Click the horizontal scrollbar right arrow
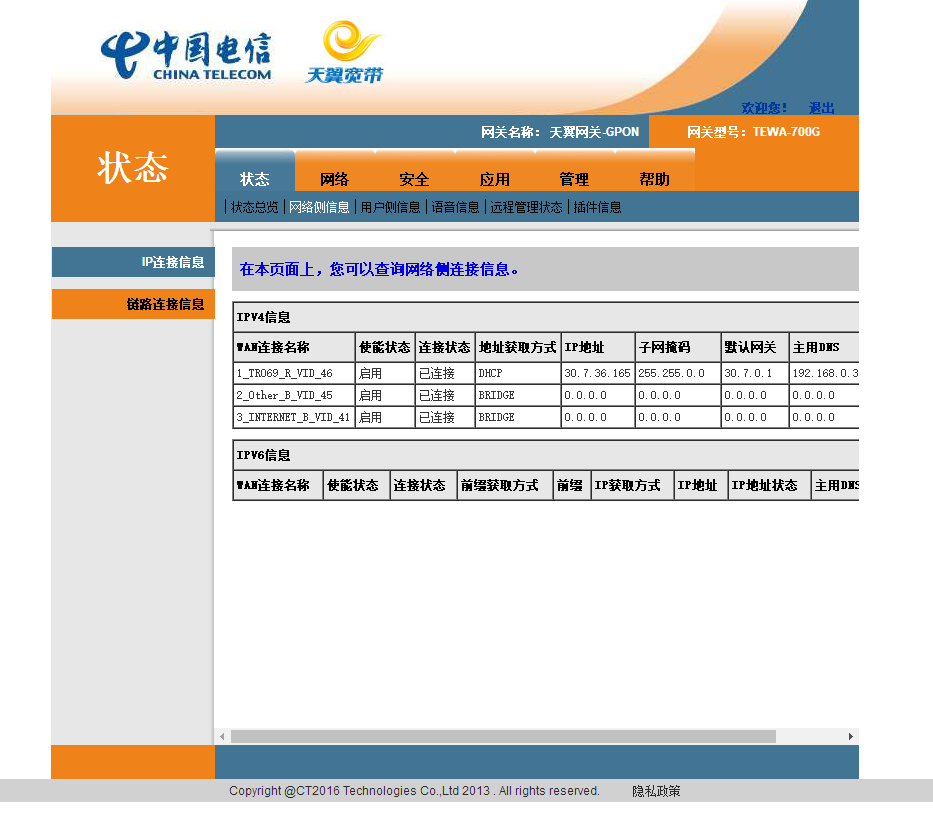The width and height of the screenshot is (933, 818). 851,736
